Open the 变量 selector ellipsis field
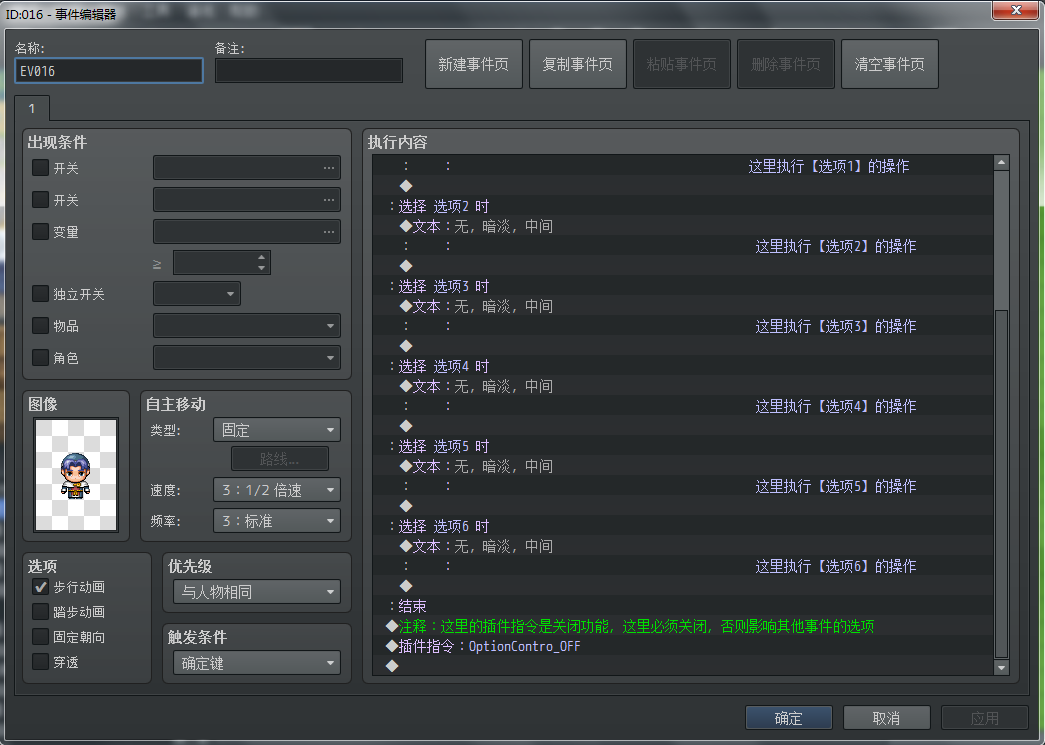The width and height of the screenshot is (1045, 745). tap(247, 231)
